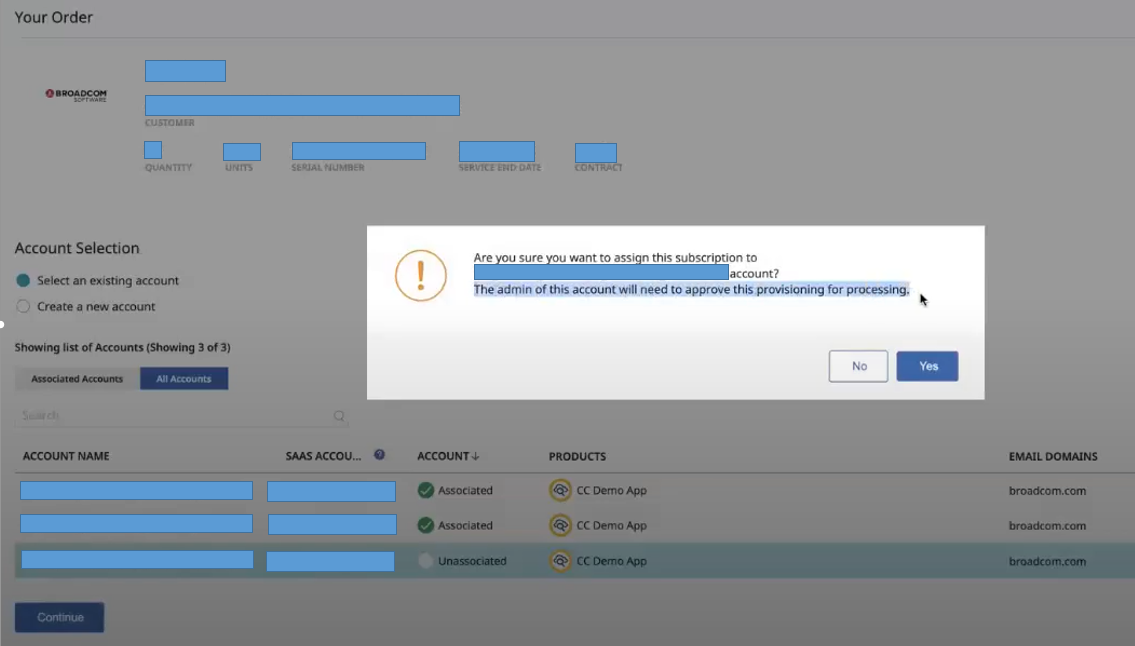Open the SaaS Account help icon

(379, 455)
